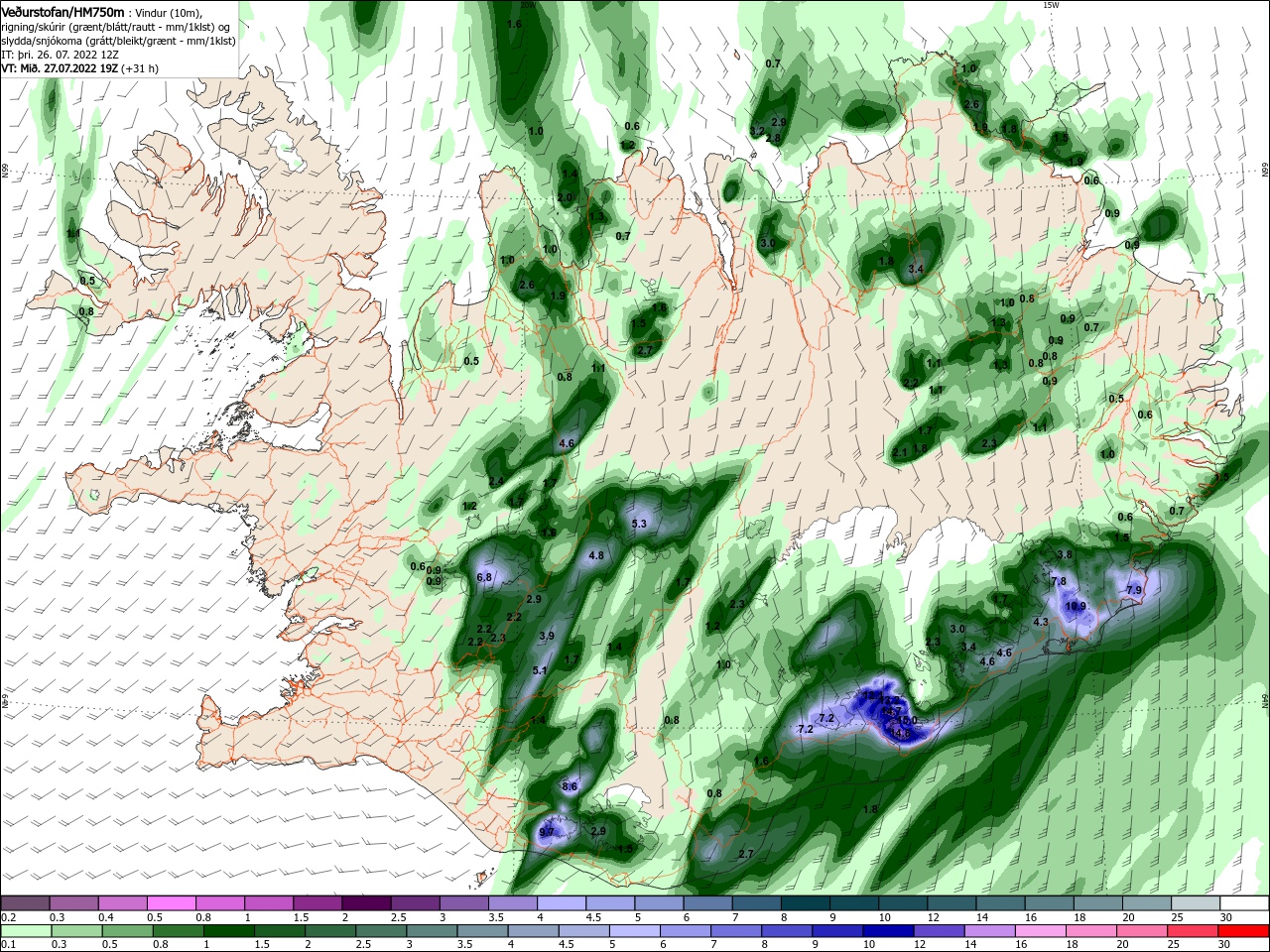
Task: Pick the darkest green lower-row swatch labeled 1
Action: (x=228, y=930)
